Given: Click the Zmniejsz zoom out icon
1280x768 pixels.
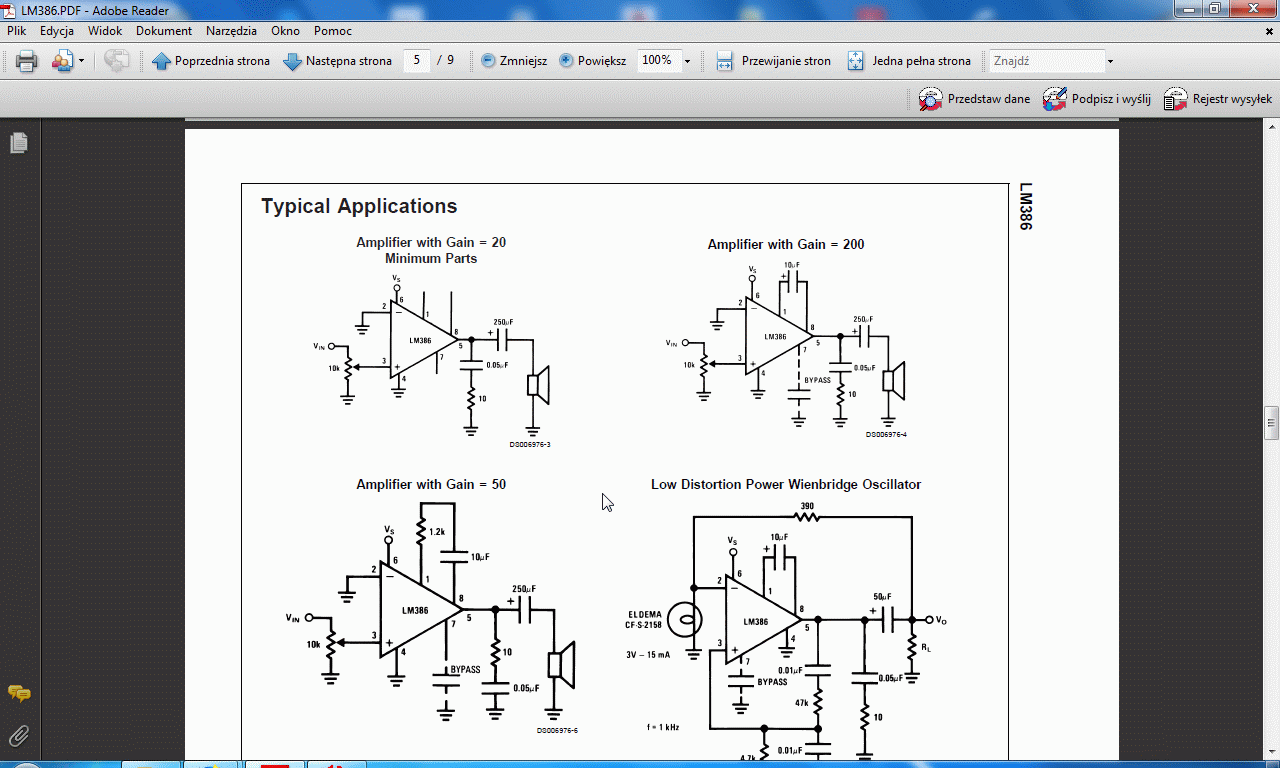Looking at the screenshot, I should tap(488, 61).
